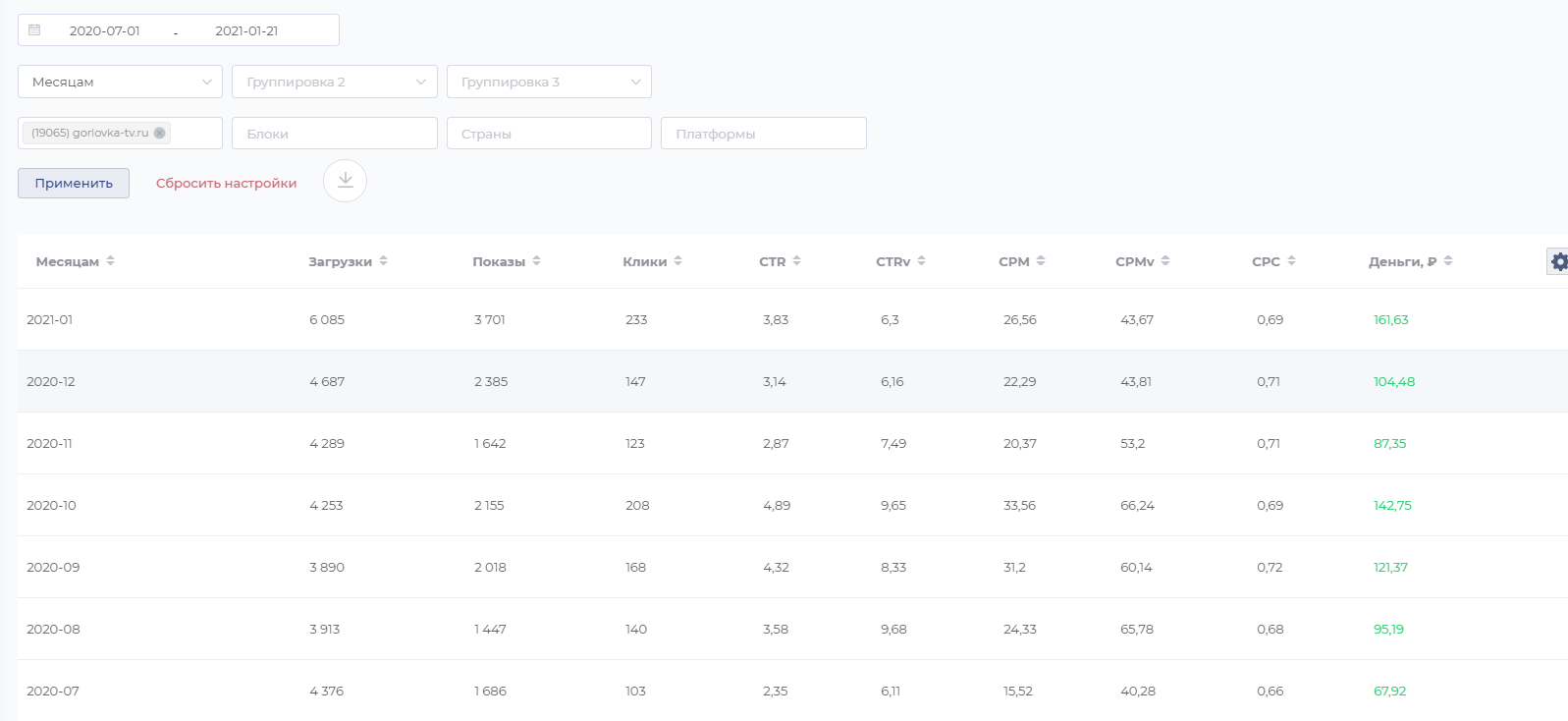The image size is (1568, 721).
Task: Remove the gorlovka-tv.ru site tag
Action: click(x=160, y=134)
